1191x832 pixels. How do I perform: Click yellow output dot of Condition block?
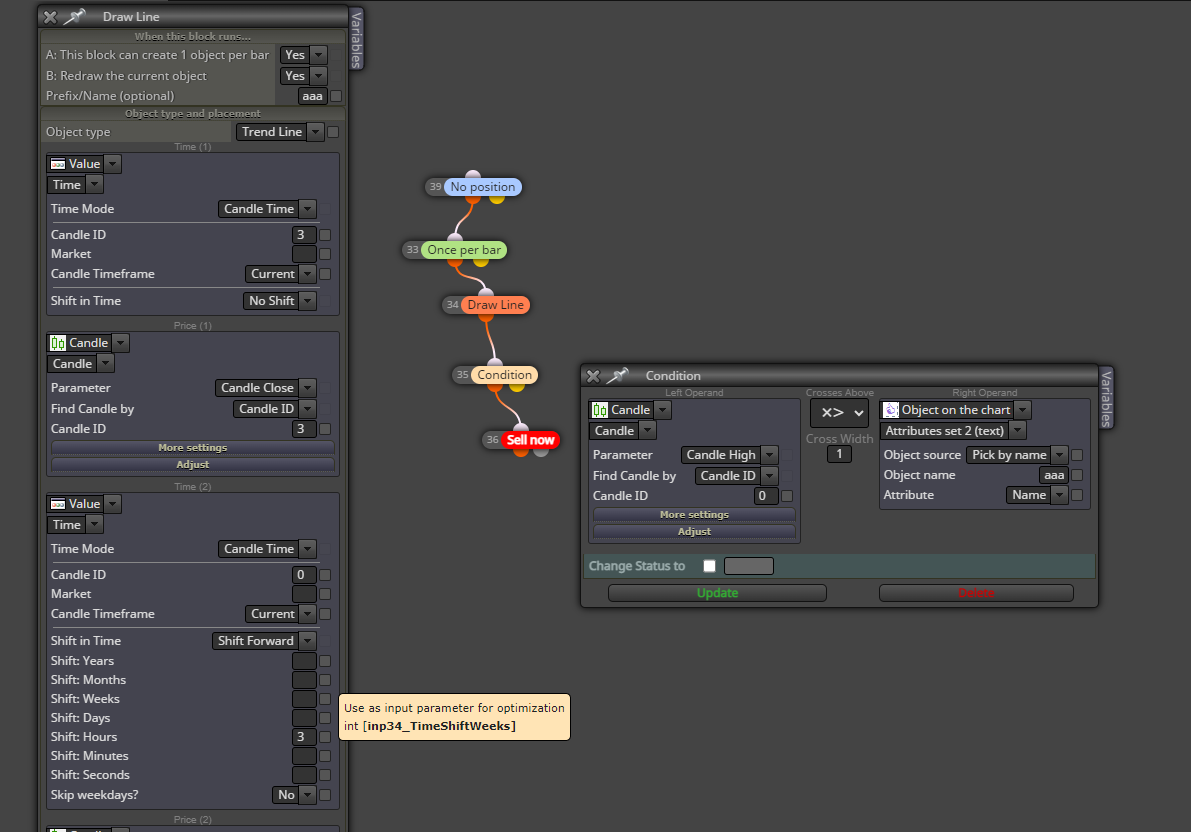coord(517,386)
